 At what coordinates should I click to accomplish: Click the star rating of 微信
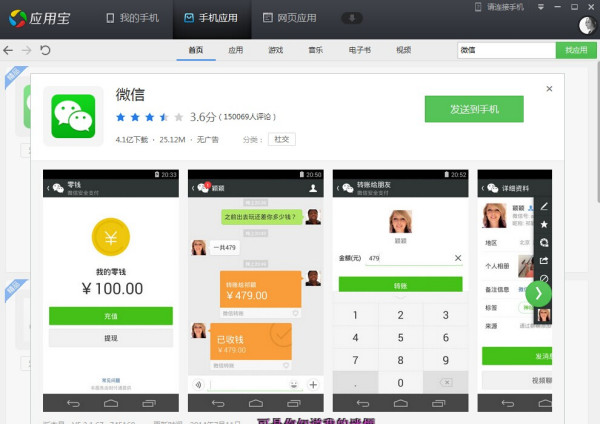coord(149,117)
